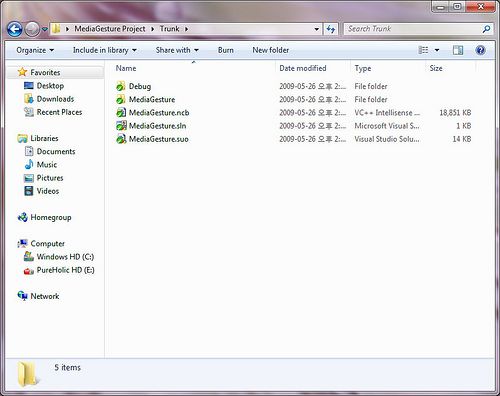
Task: Click the Videos library film icon
Action: tap(29, 191)
